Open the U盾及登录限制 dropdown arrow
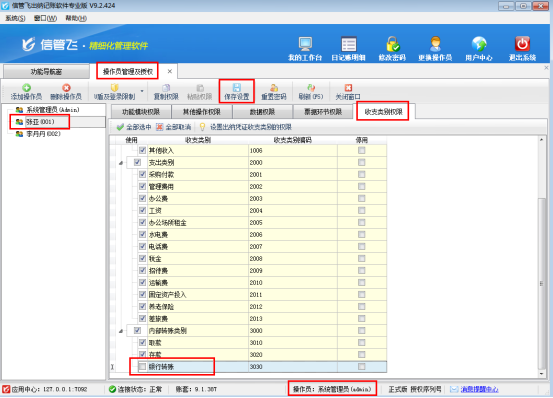Viewport: 553px width, 398px height. point(142,91)
